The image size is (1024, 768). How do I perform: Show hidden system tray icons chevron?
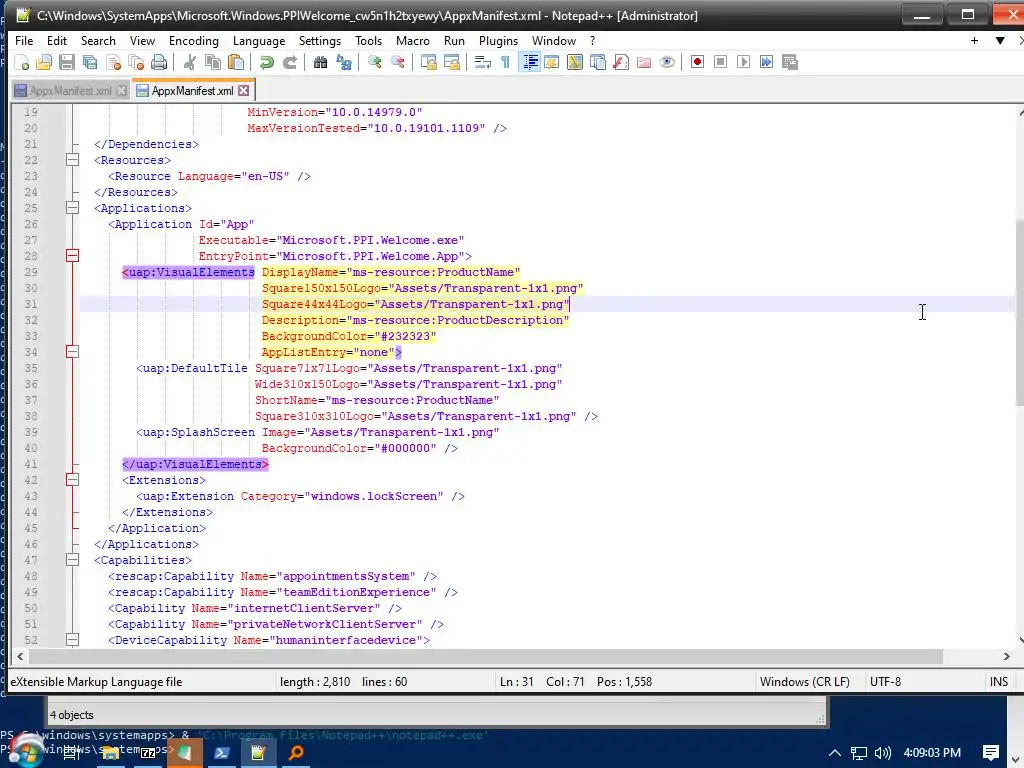835,753
